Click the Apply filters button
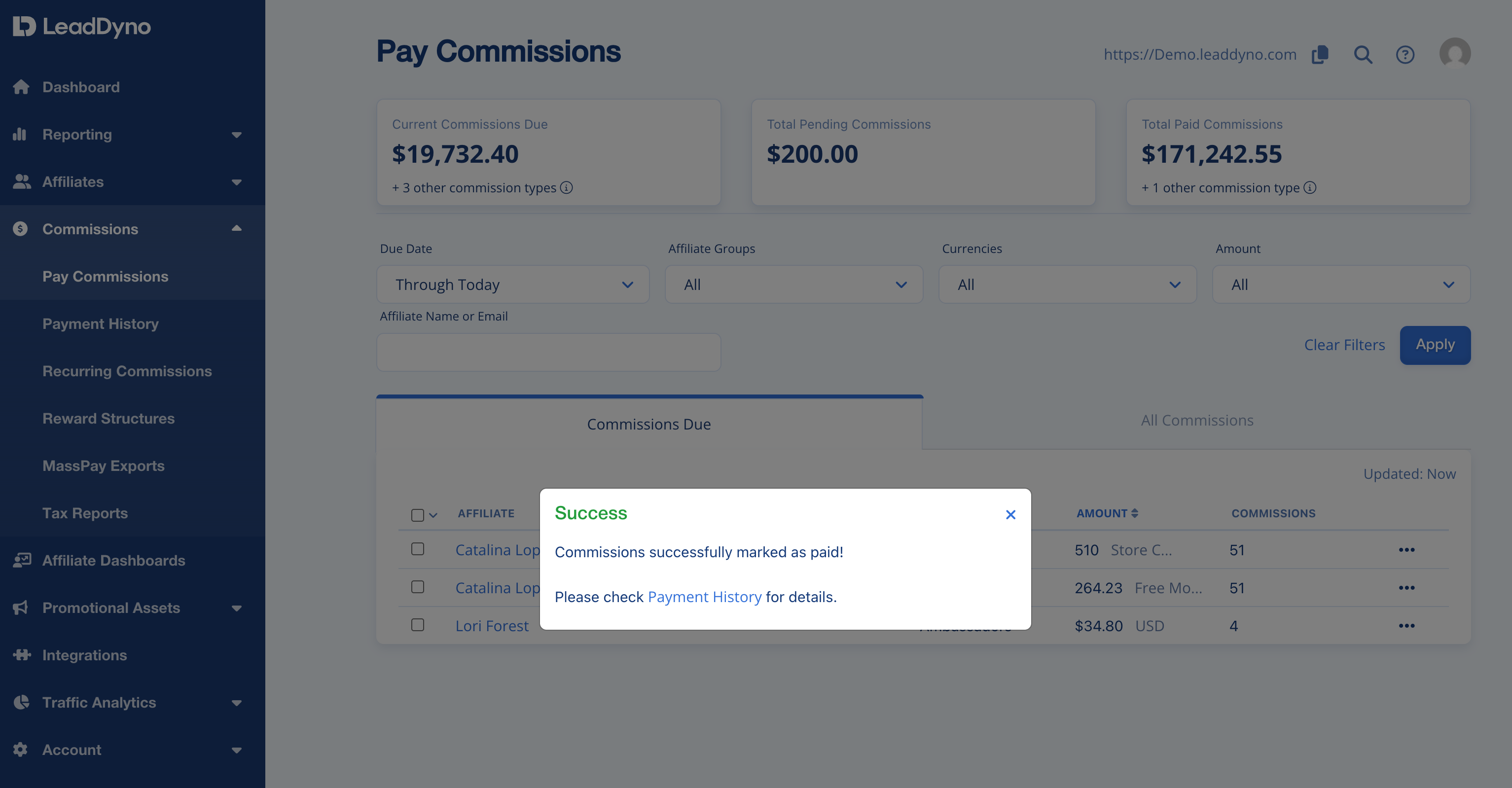The height and width of the screenshot is (788, 1512). (x=1435, y=345)
